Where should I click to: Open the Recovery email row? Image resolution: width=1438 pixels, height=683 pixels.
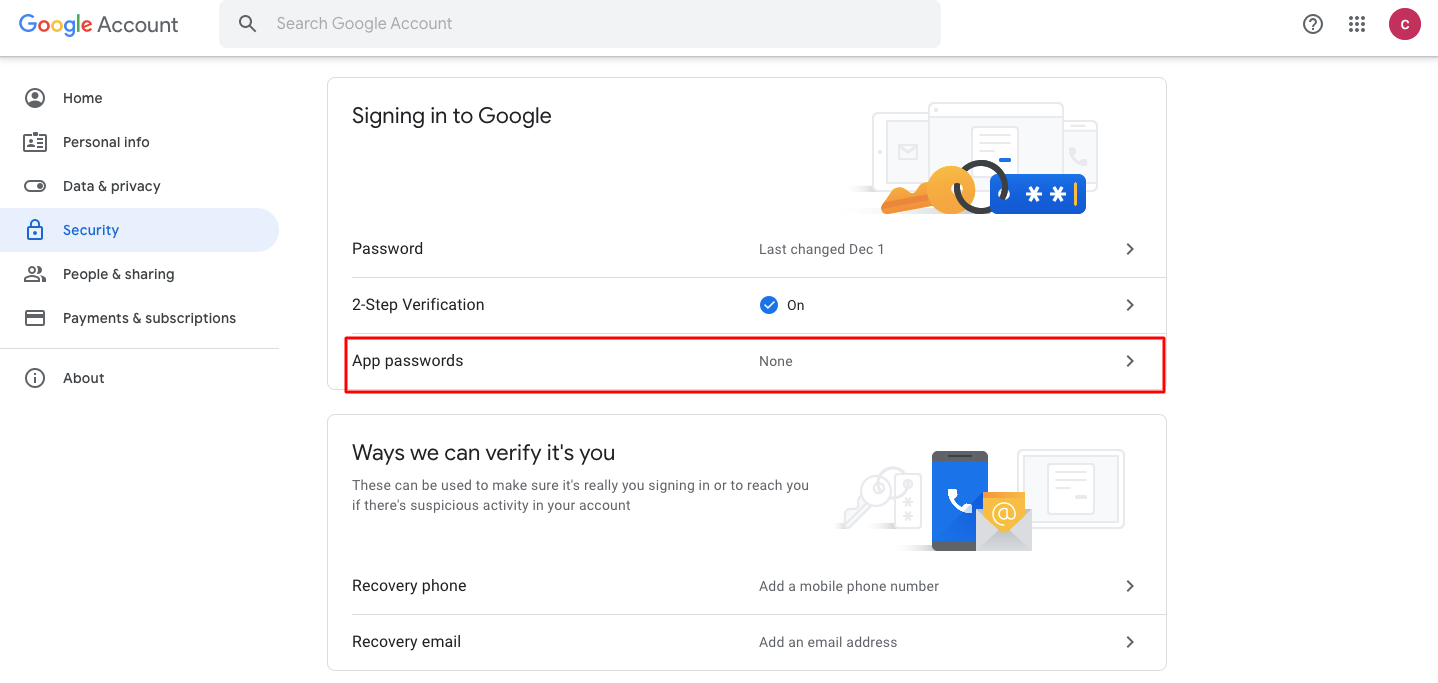click(x=406, y=642)
